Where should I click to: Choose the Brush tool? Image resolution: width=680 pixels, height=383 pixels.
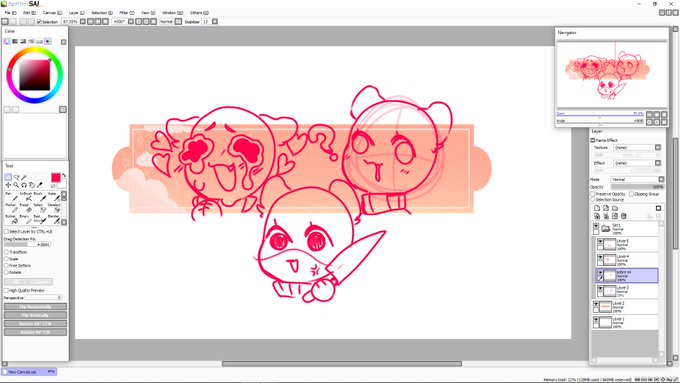(x=39, y=196)
